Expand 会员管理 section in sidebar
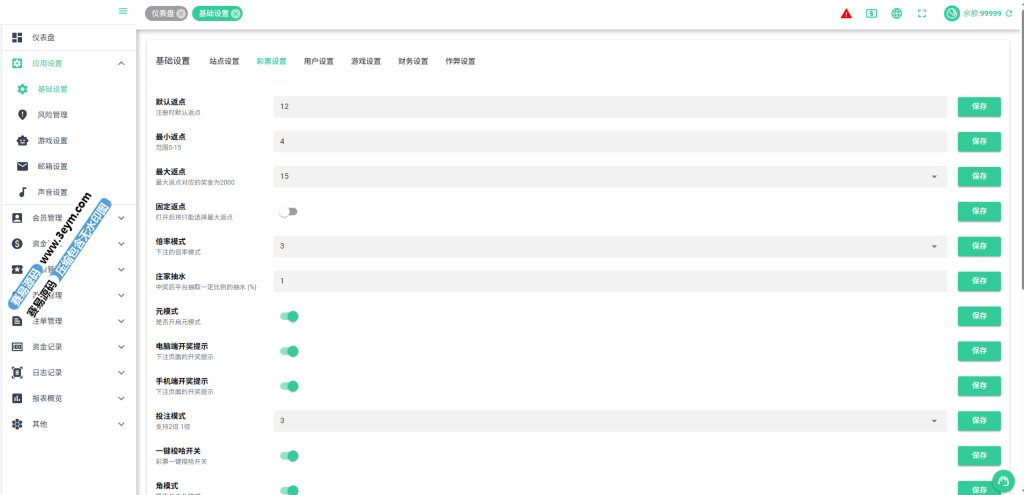This screenshot has width=1024, height=495. 68,217
